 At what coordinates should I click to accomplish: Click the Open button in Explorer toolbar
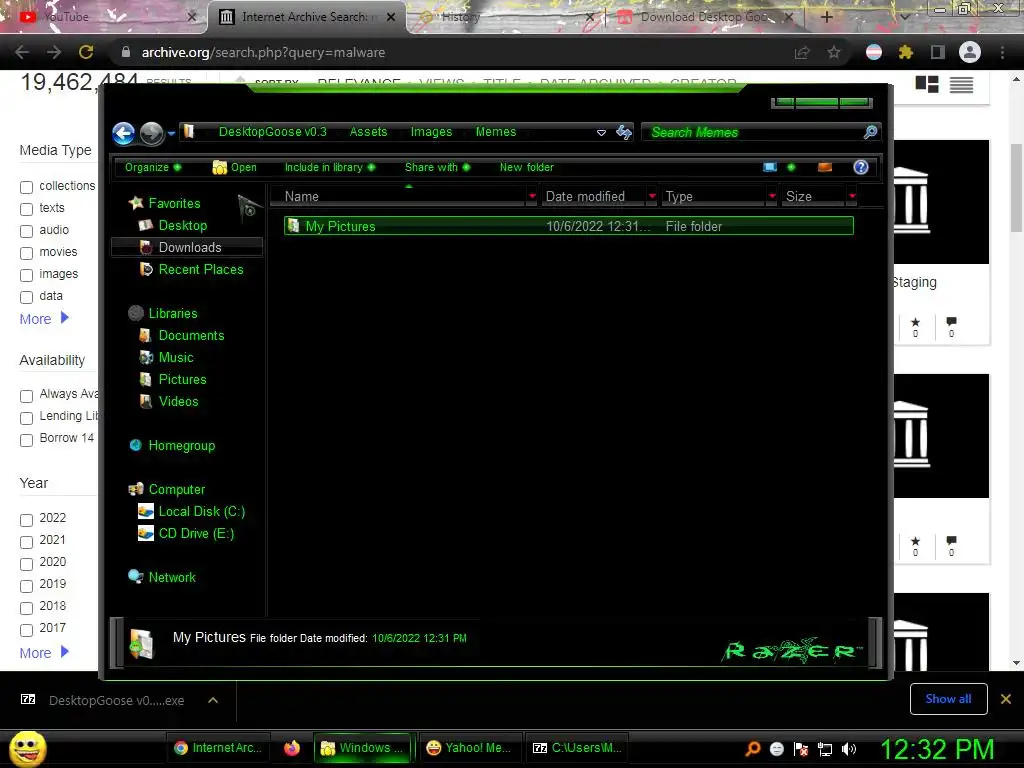234,167
